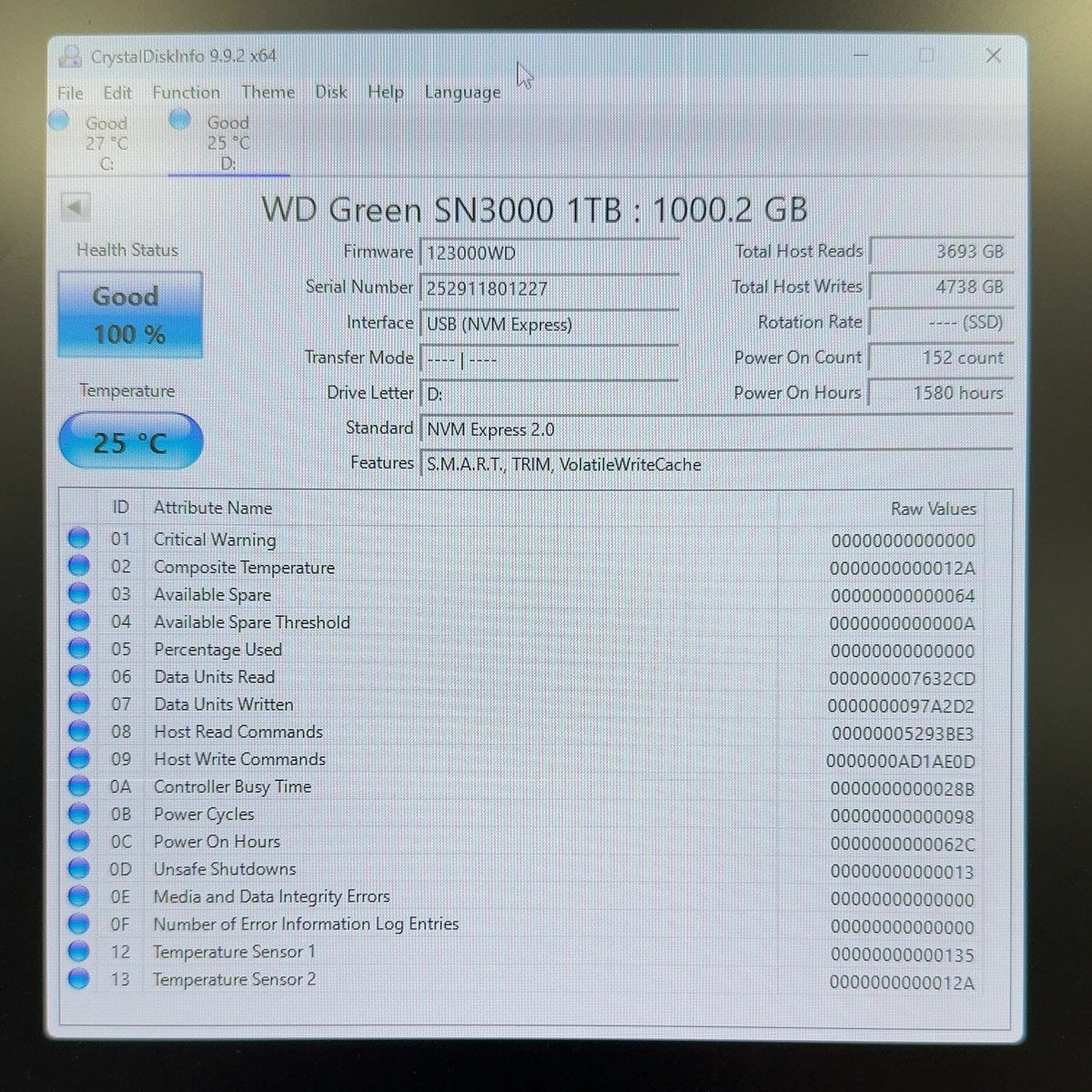Click the status dot for Critical Warning
The image size is (1092, 1092).
pos(79,539)
